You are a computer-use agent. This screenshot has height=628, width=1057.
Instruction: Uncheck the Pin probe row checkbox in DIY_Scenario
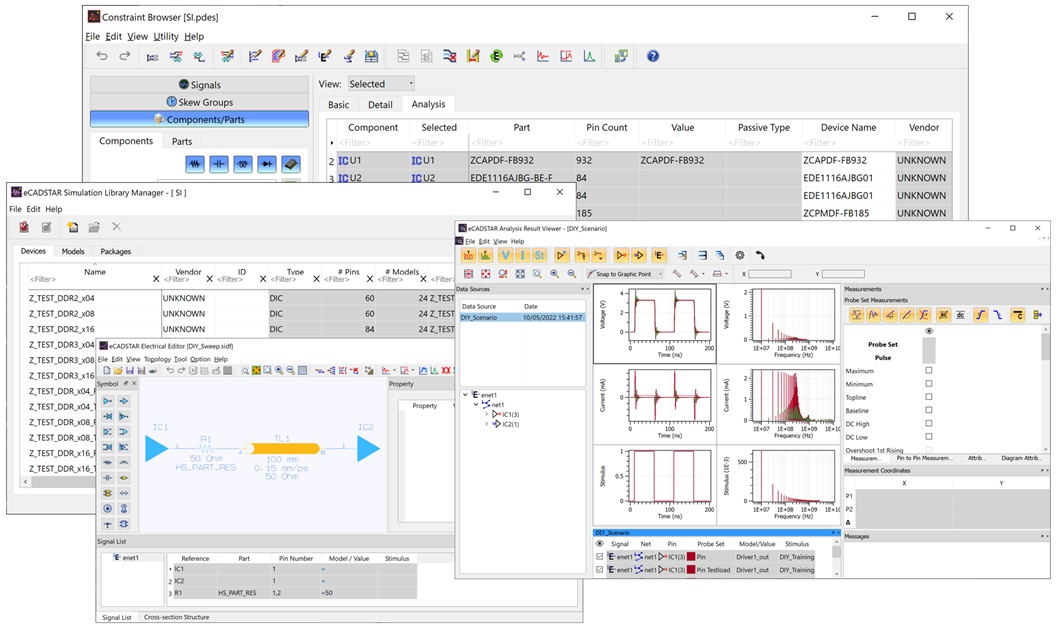pos(599,557)
